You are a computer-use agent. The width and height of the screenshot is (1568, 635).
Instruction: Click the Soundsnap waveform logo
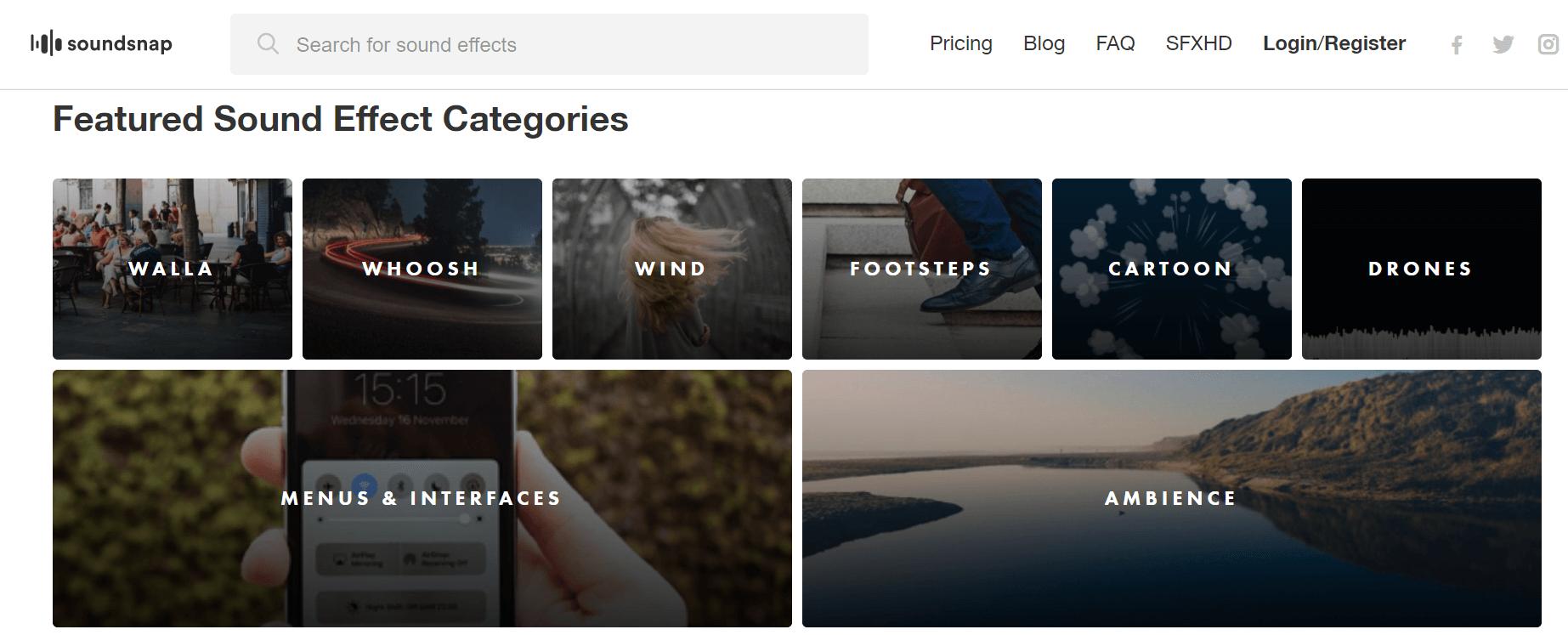tap(46, 43)
